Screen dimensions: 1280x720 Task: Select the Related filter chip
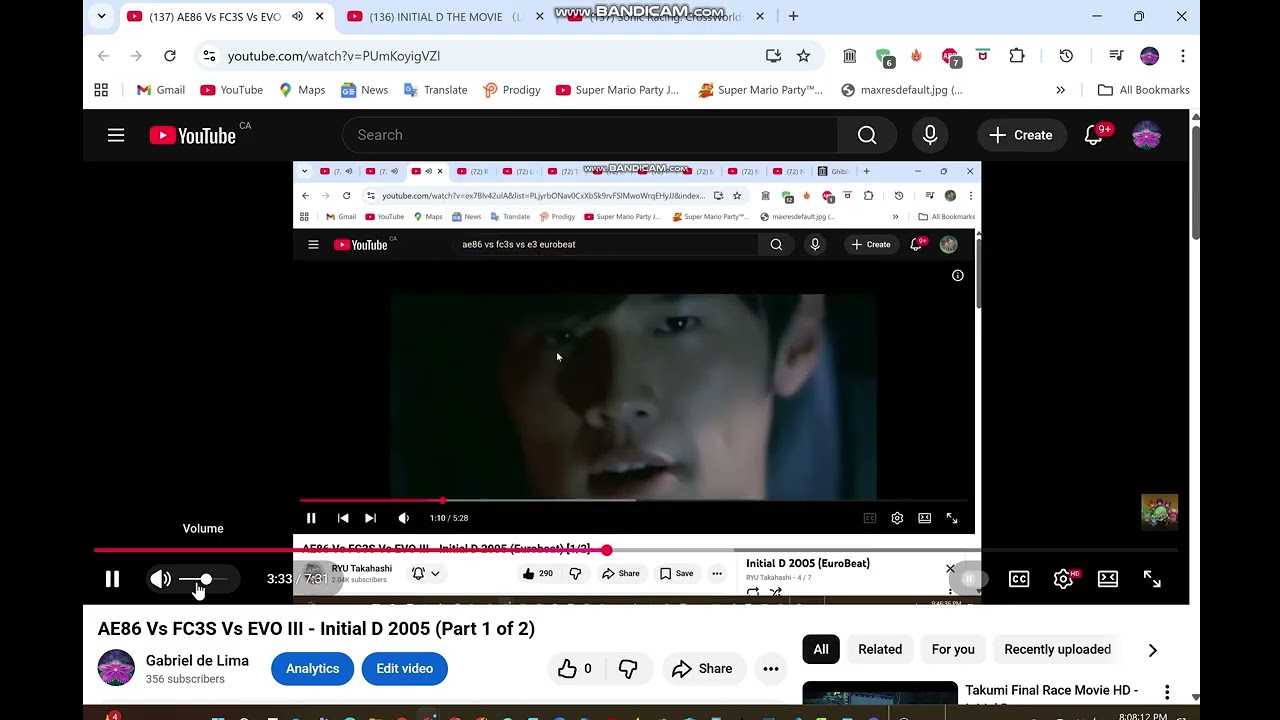(880, 650)
